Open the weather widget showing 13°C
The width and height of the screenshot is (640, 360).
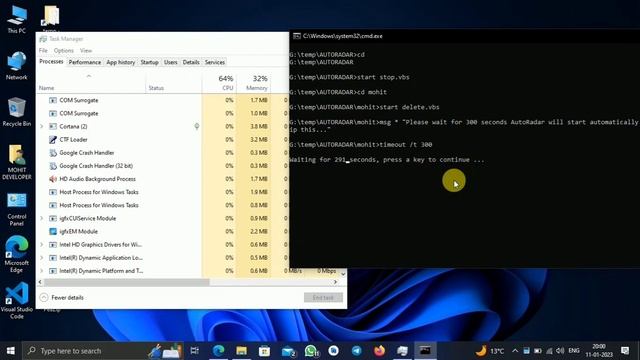490,351
